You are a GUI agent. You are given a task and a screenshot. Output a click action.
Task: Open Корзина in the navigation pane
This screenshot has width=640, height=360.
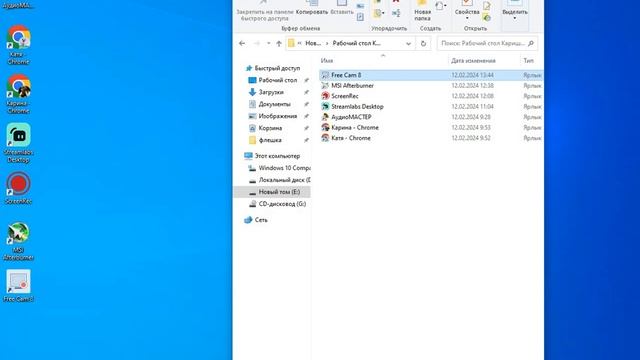pyautogui.click(x=270, y=128)
